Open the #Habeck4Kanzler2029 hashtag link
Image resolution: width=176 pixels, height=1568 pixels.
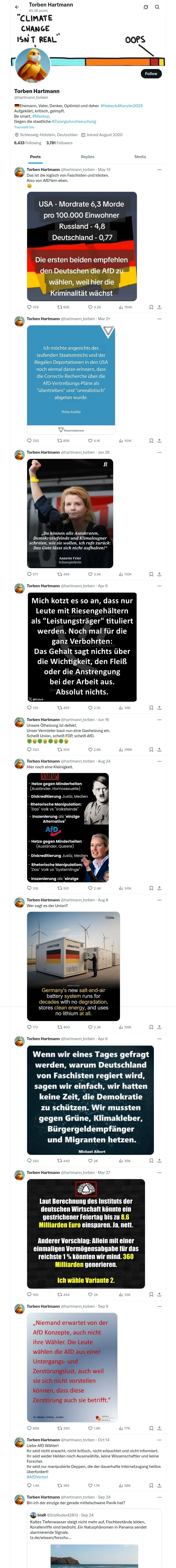[x=122, y=106]
